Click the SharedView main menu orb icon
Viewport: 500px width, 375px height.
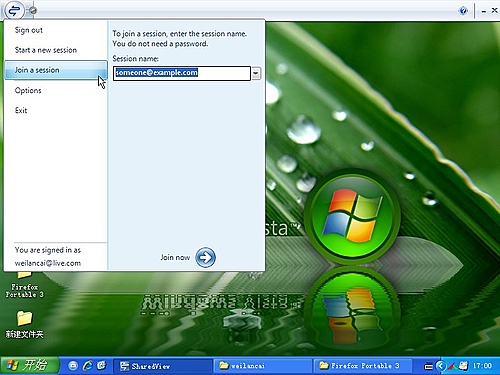tap(14, 10)
